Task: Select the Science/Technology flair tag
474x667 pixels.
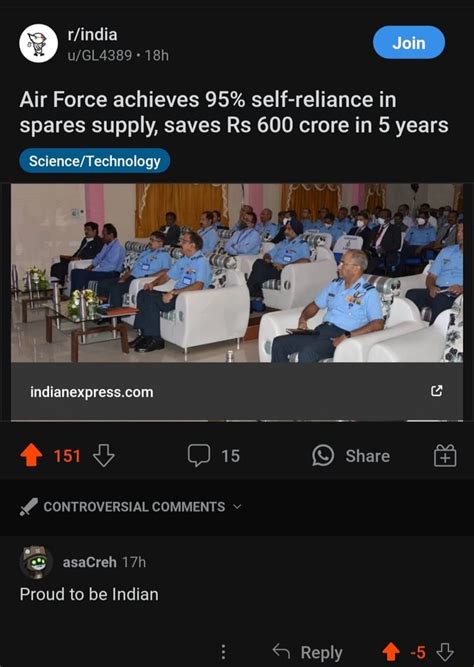Action: click(x=94, y=161)
